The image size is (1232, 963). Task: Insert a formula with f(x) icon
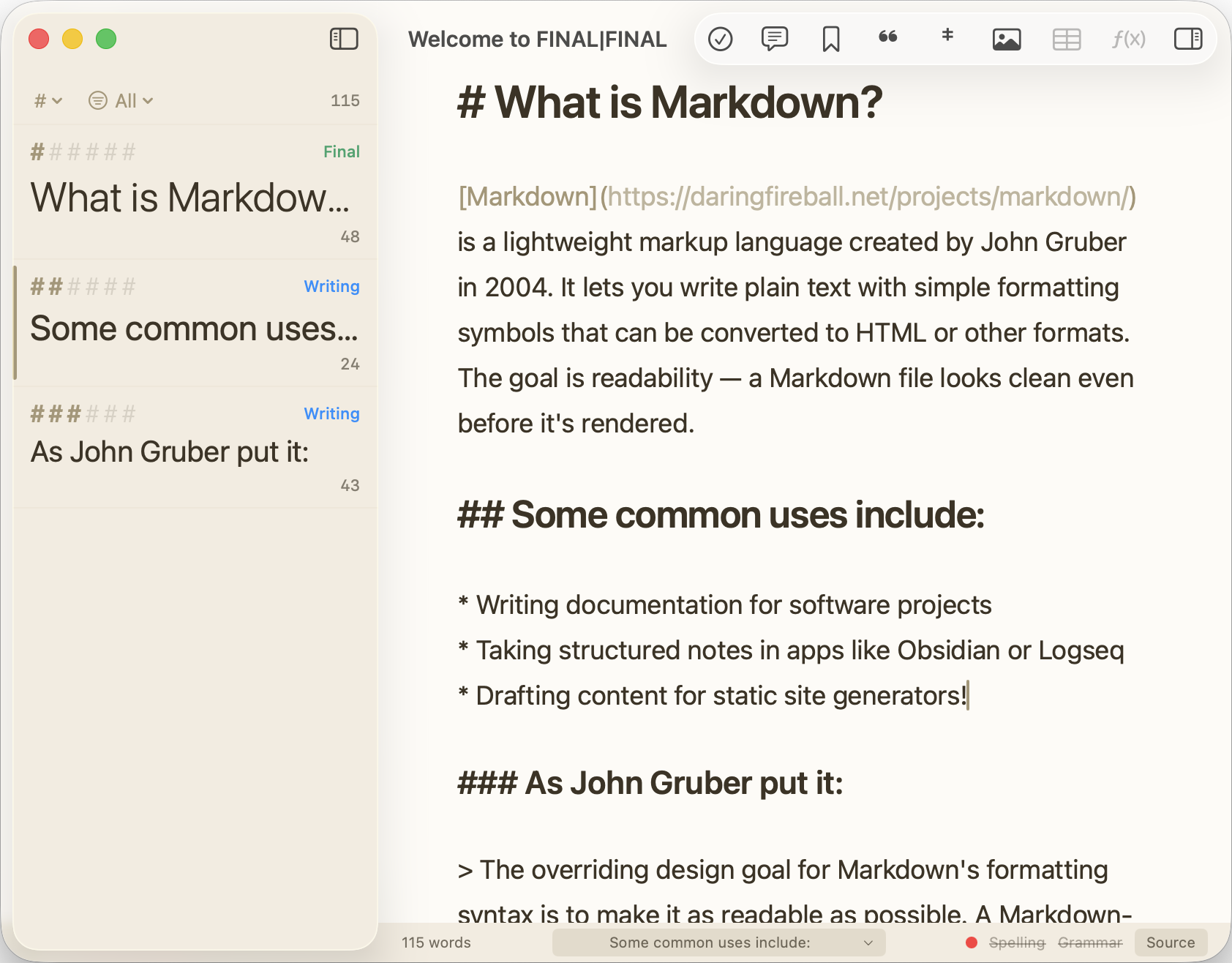point(1129,39)
